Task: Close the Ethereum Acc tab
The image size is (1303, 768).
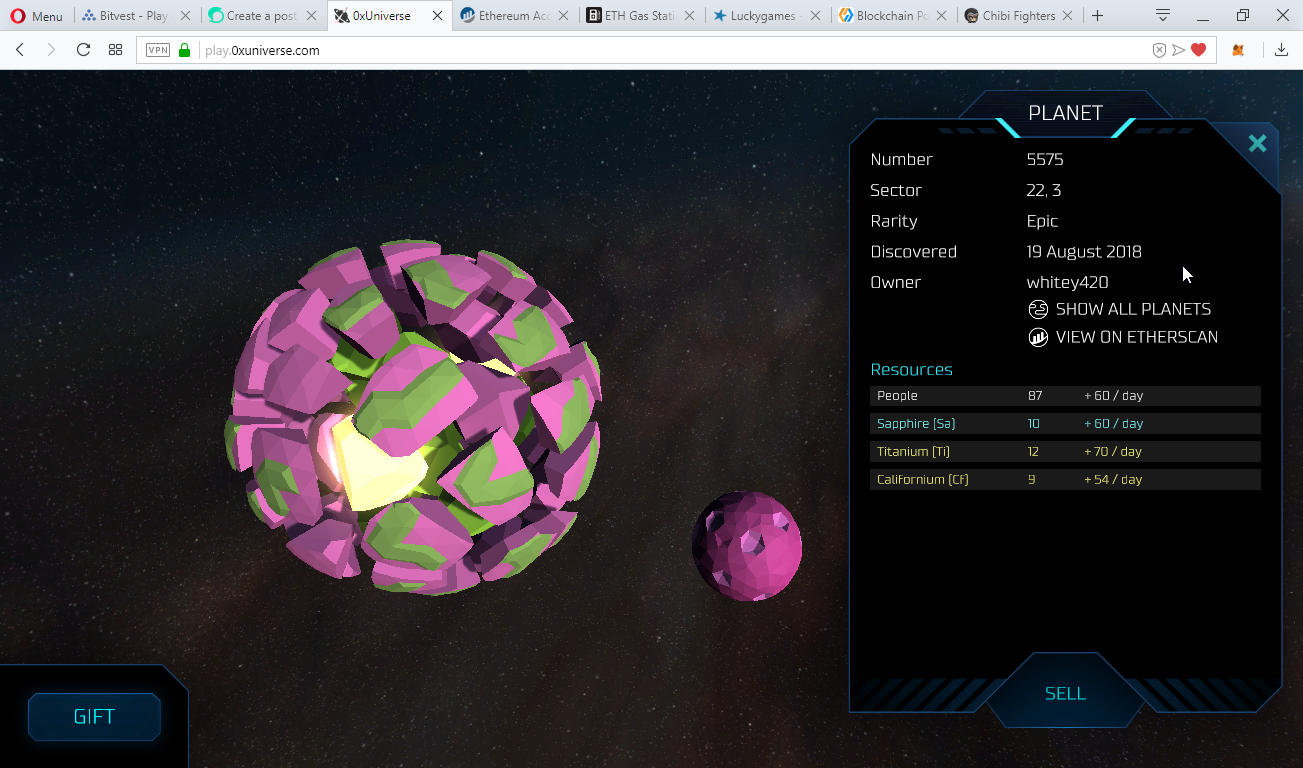Action: click(x=563, y=16)
